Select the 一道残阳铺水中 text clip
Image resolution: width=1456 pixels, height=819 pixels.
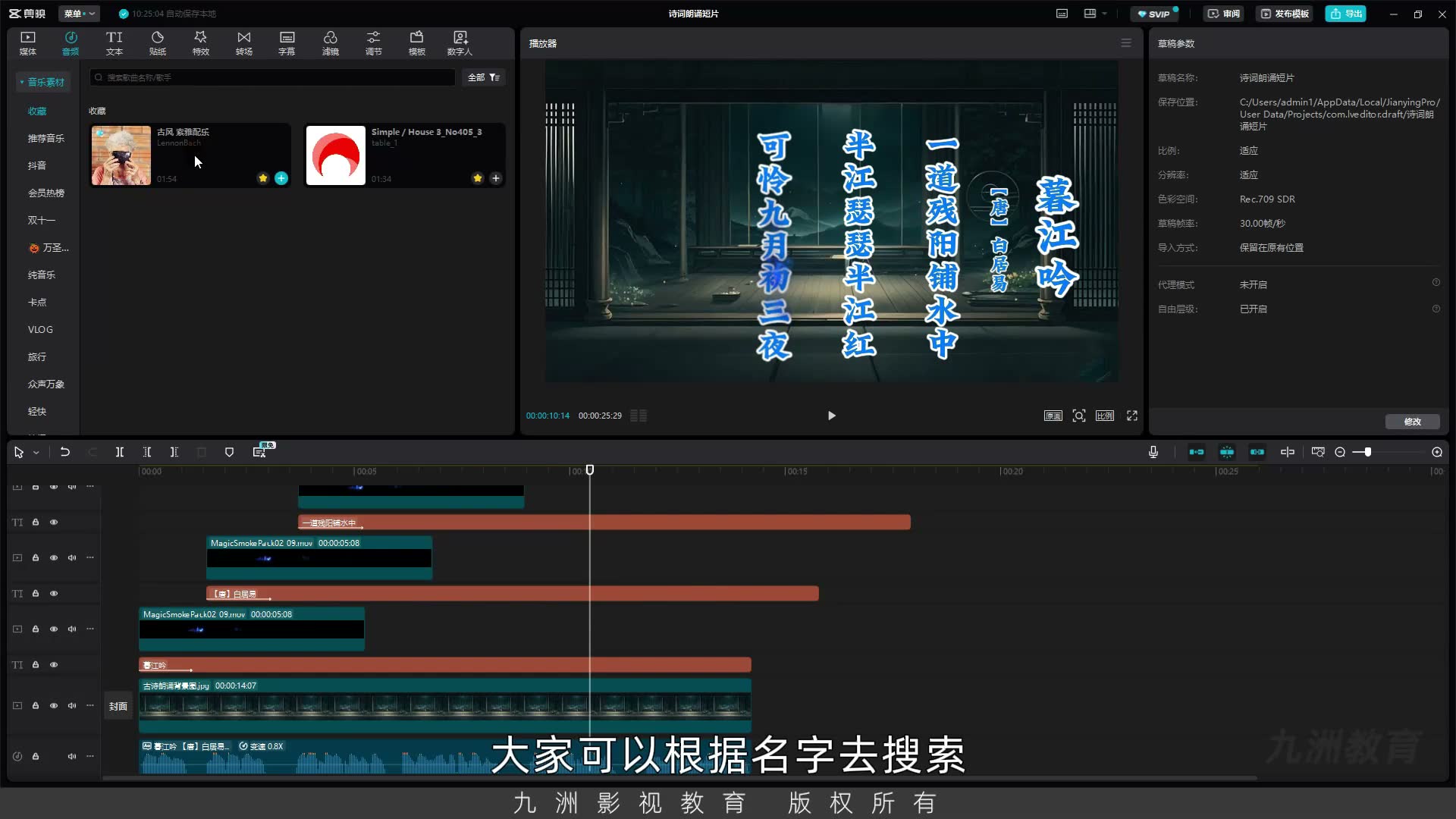(604, 522)
